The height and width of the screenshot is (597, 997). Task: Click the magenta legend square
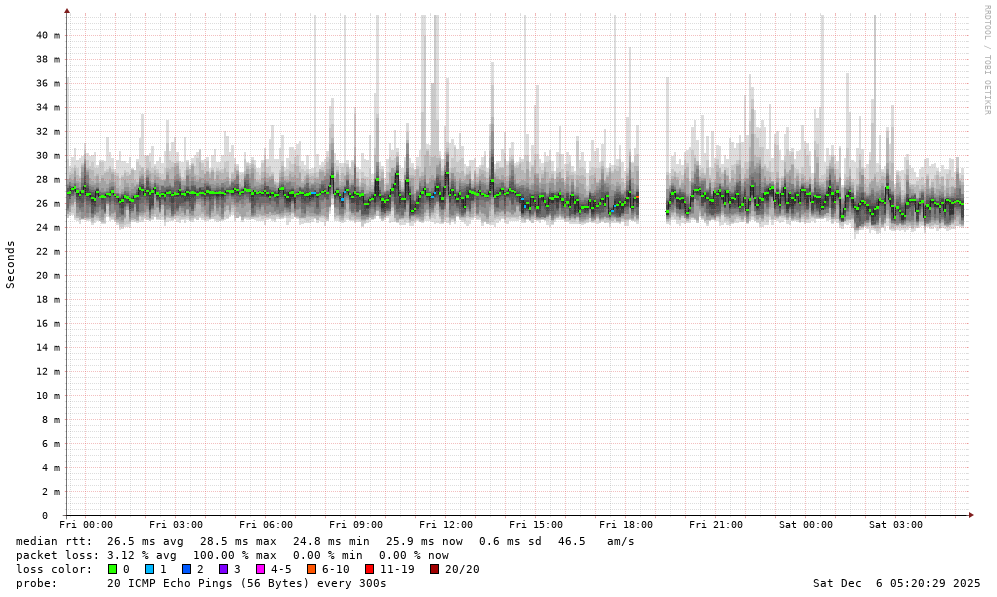click(x=260, y=569)
